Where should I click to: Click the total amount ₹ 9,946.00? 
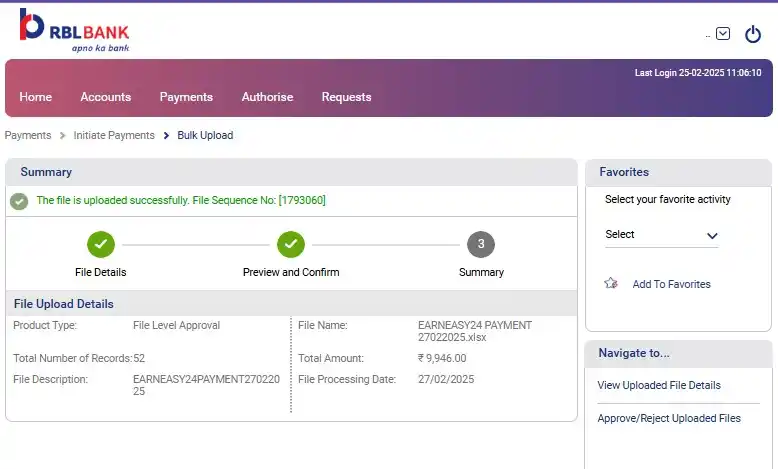[442, 358]
